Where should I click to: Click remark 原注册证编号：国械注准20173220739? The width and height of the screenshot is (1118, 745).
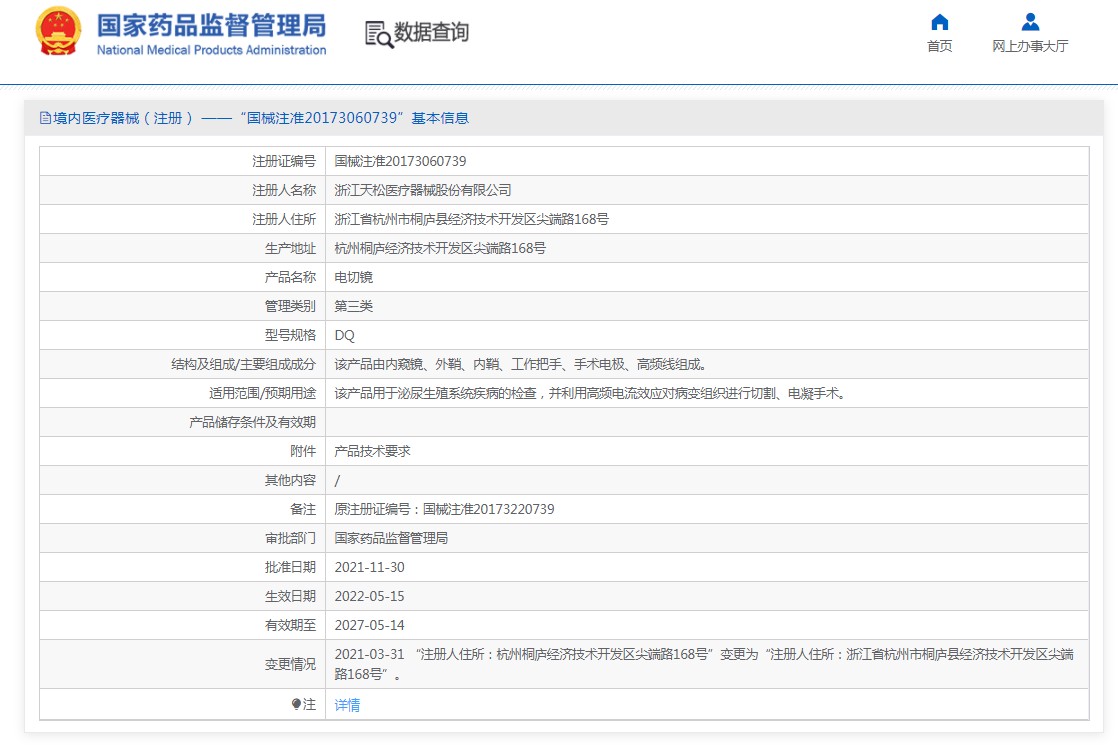click(444, 510)
